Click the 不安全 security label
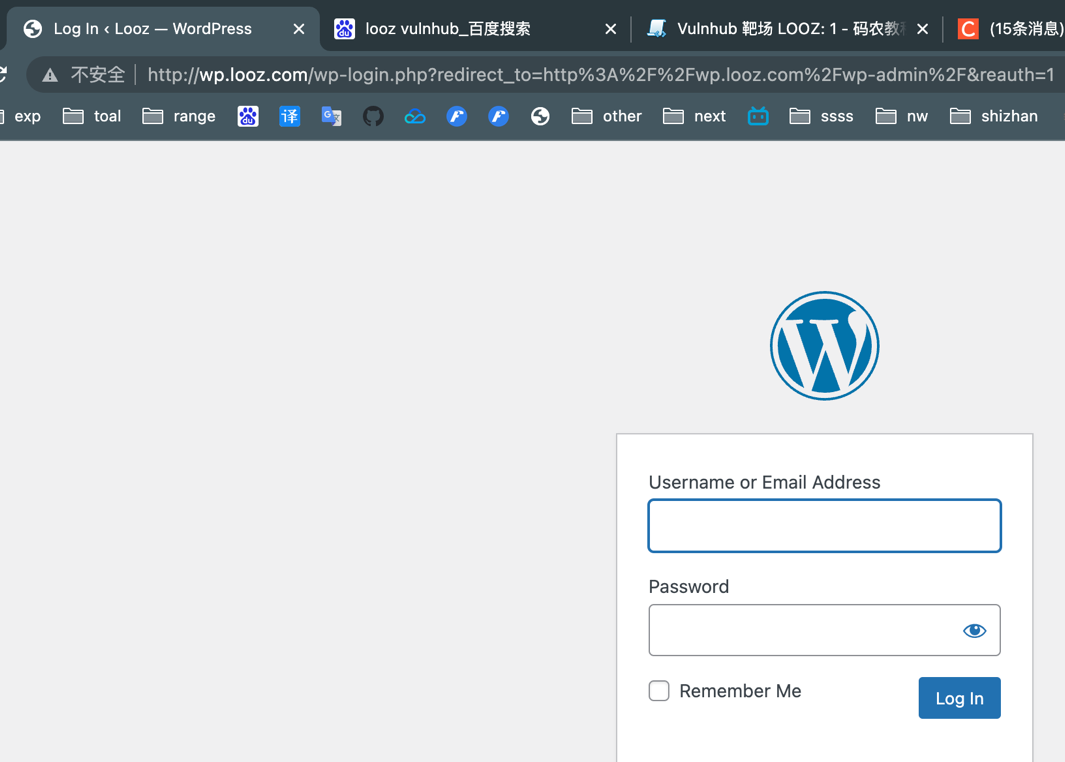Screen dimensions: 1065x762 (x=98, y=75)
